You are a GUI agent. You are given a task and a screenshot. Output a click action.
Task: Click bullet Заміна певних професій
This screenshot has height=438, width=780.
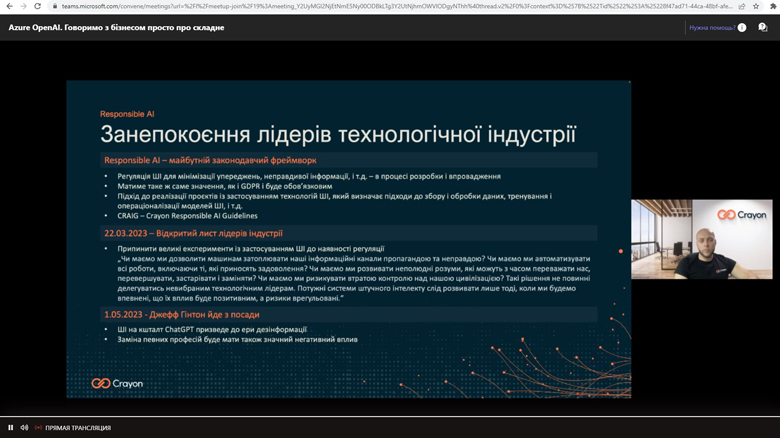point(237,339)
